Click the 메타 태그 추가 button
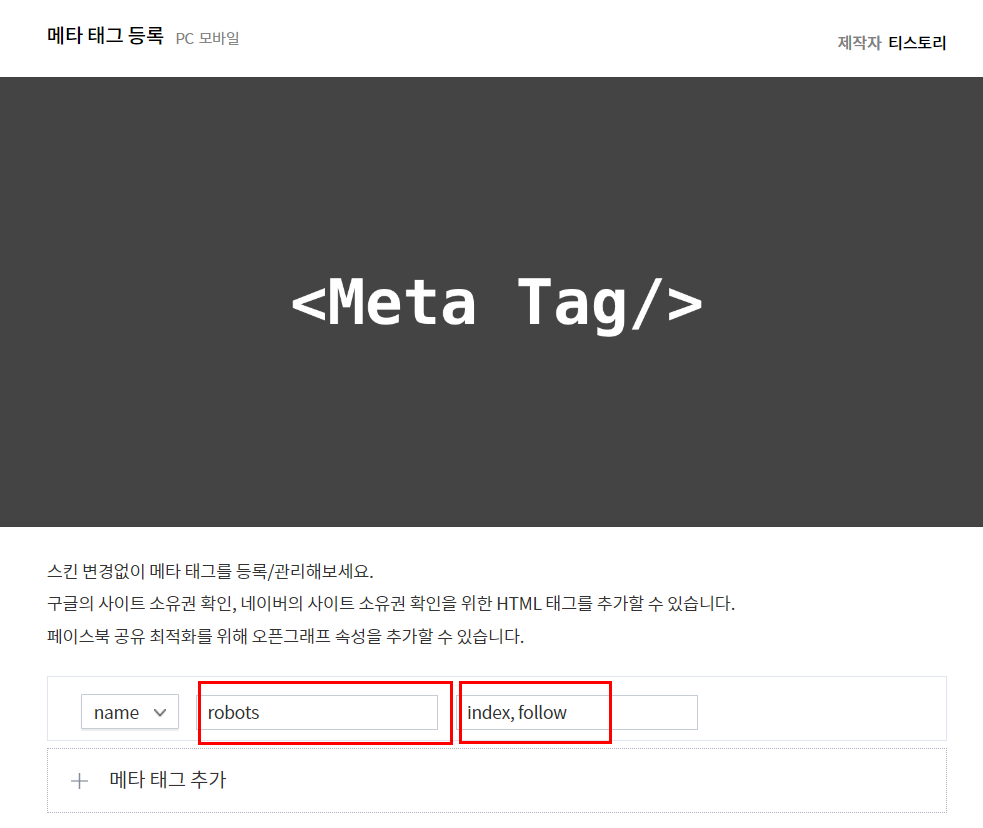This screenshot has height=828, width=983. coord(168,781)
